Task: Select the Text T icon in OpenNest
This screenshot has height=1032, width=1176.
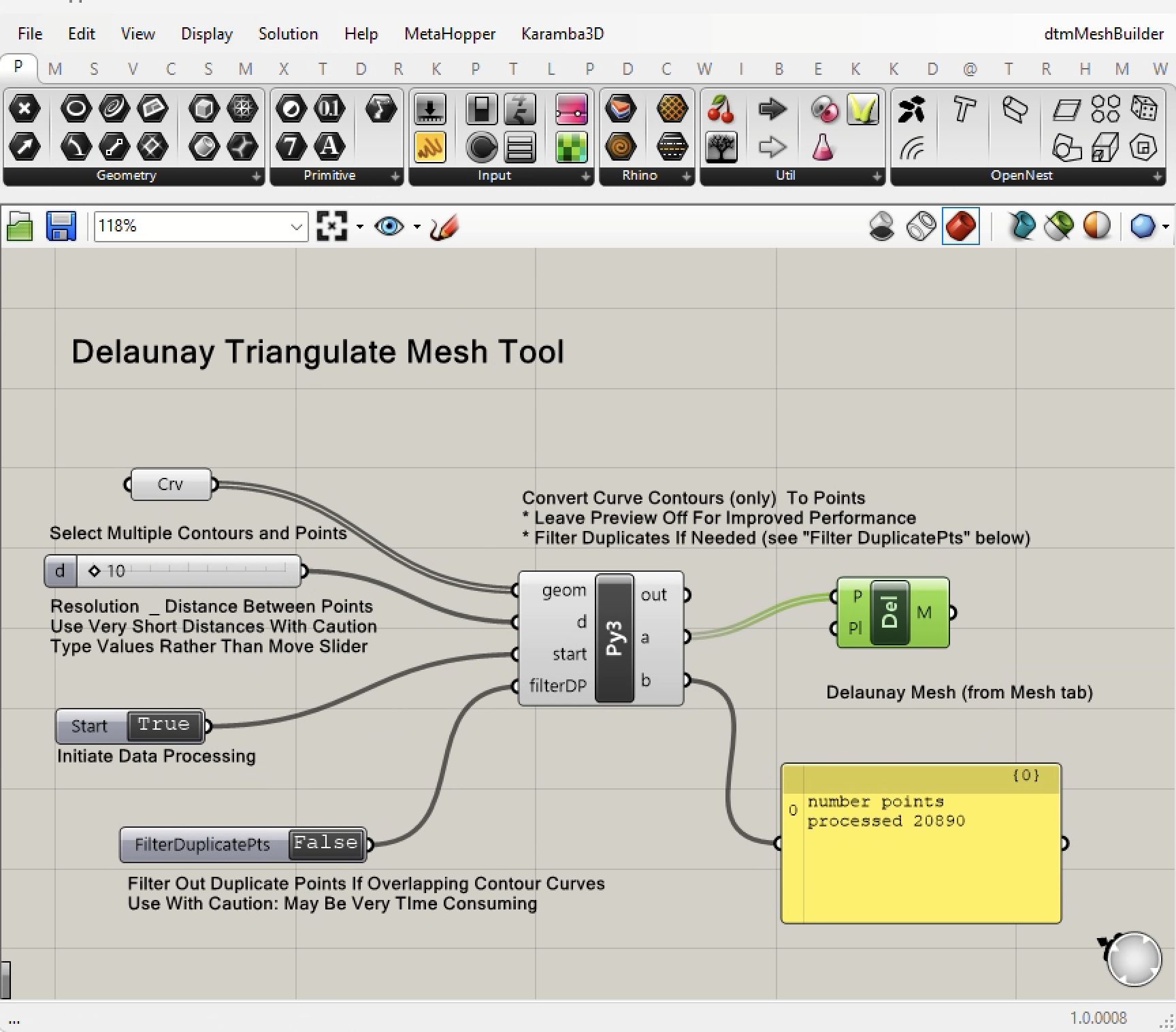Action: tap(963, 109)
